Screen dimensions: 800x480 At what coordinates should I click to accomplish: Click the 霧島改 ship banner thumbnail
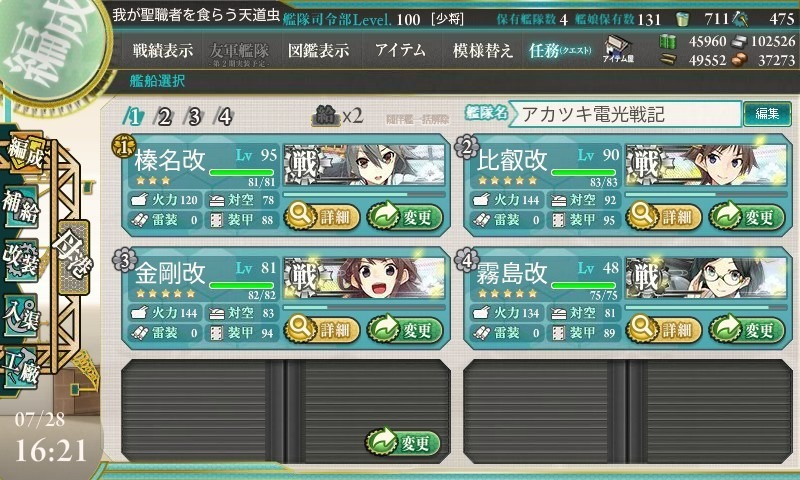(x=706, y=278)
